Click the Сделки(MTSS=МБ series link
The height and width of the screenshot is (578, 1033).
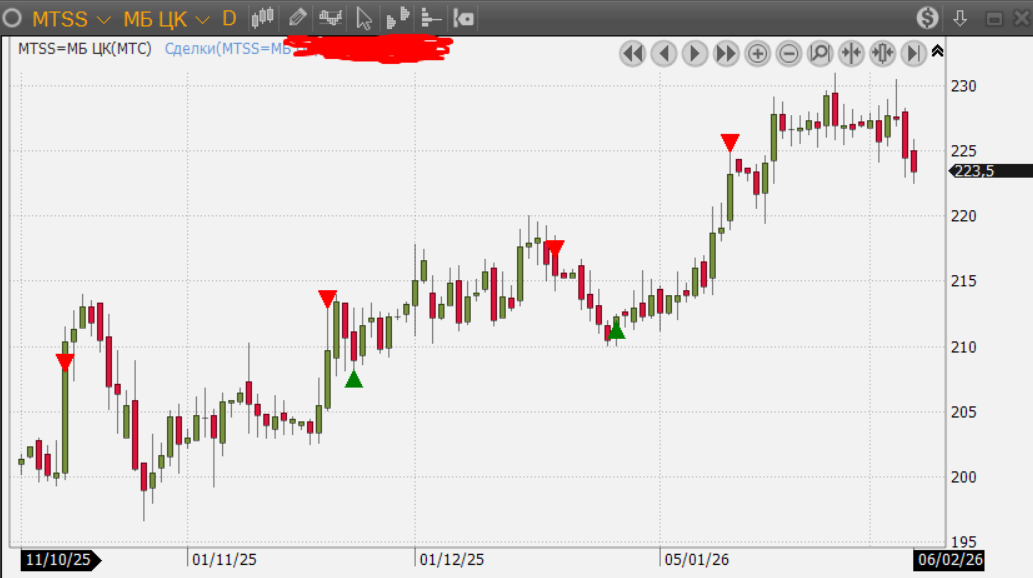tap(227, 48)
